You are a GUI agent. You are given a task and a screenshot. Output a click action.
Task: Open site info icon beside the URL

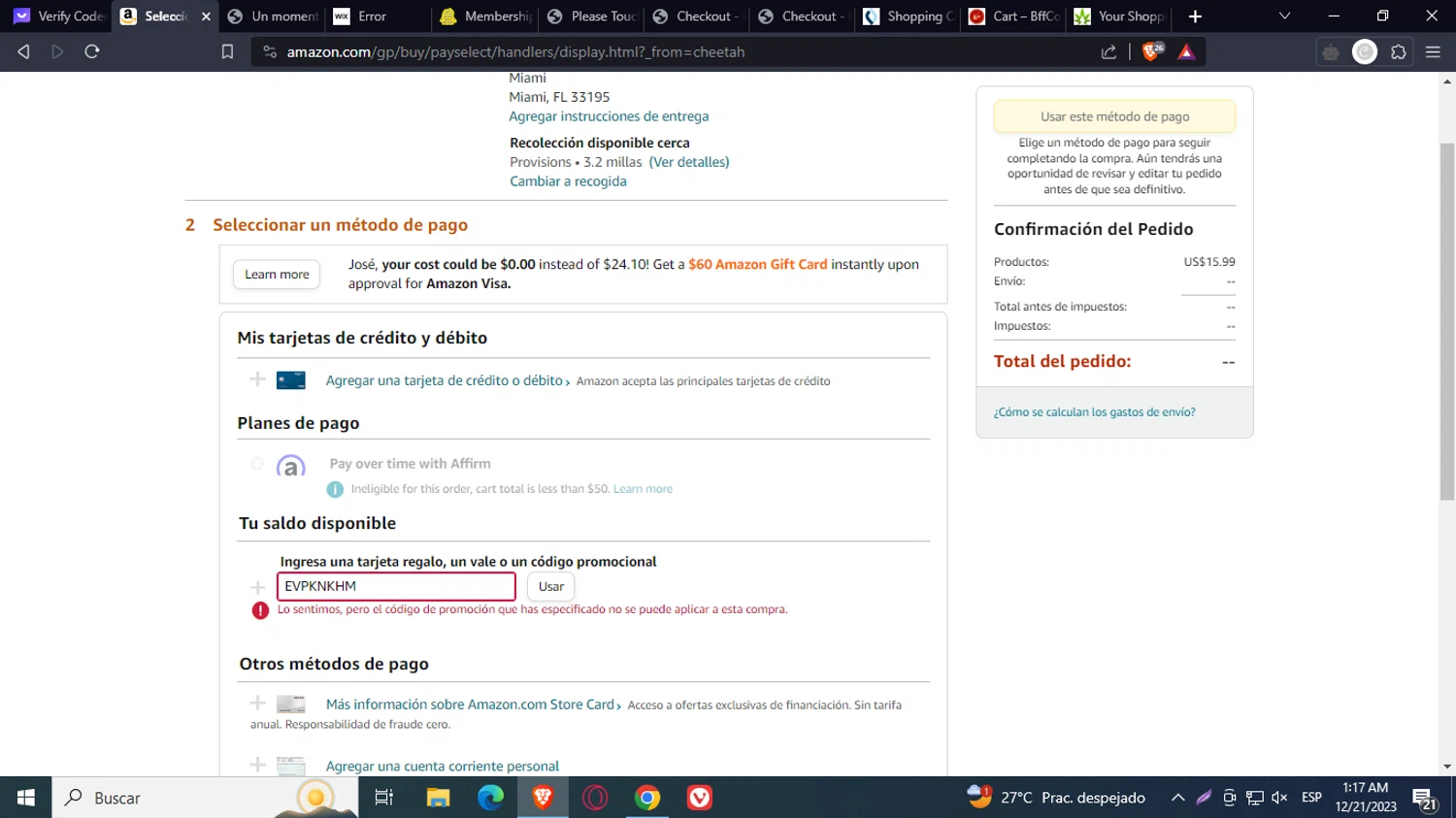(270, 51)
